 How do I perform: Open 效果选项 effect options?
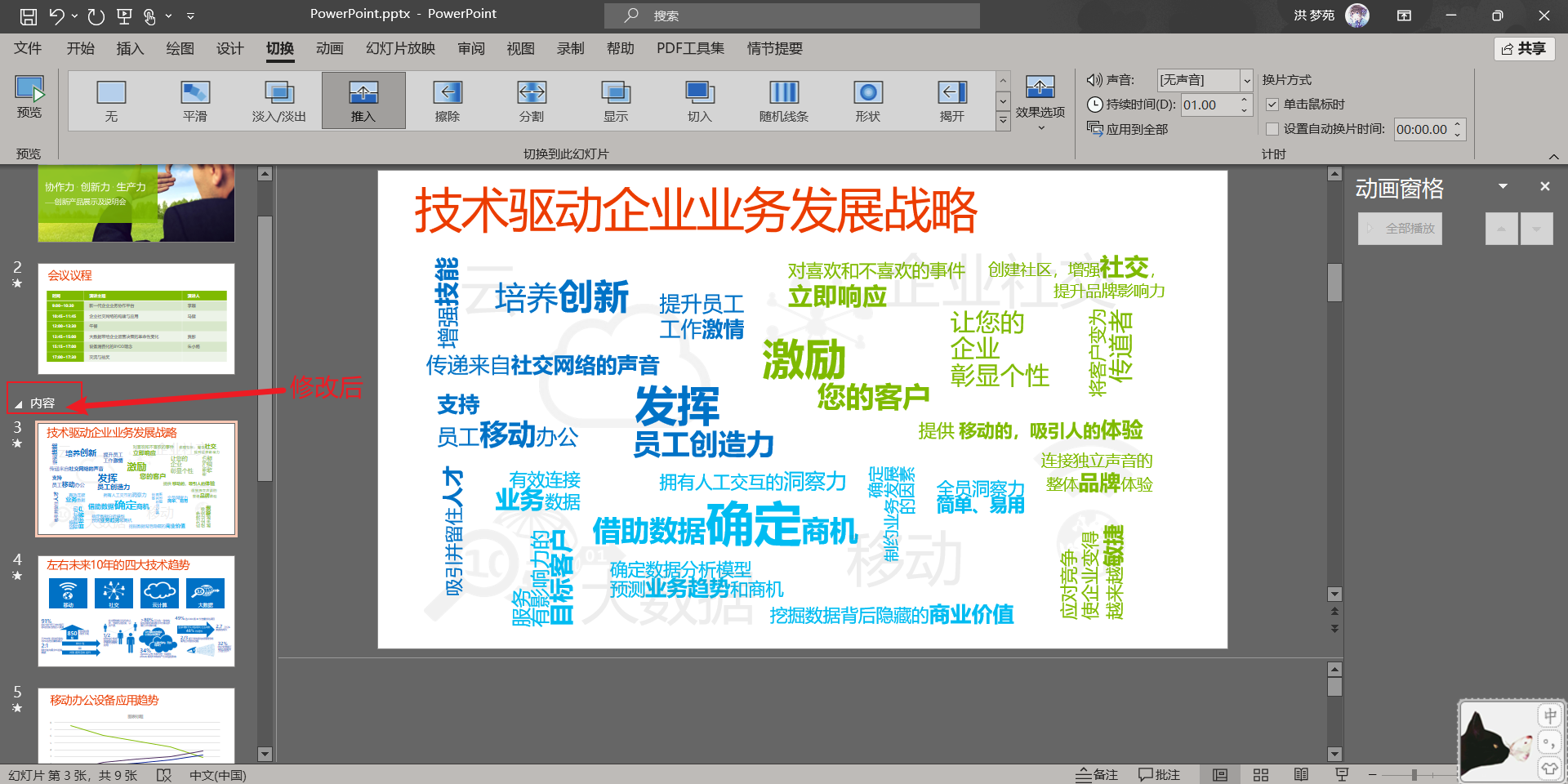pos(1040,102)
